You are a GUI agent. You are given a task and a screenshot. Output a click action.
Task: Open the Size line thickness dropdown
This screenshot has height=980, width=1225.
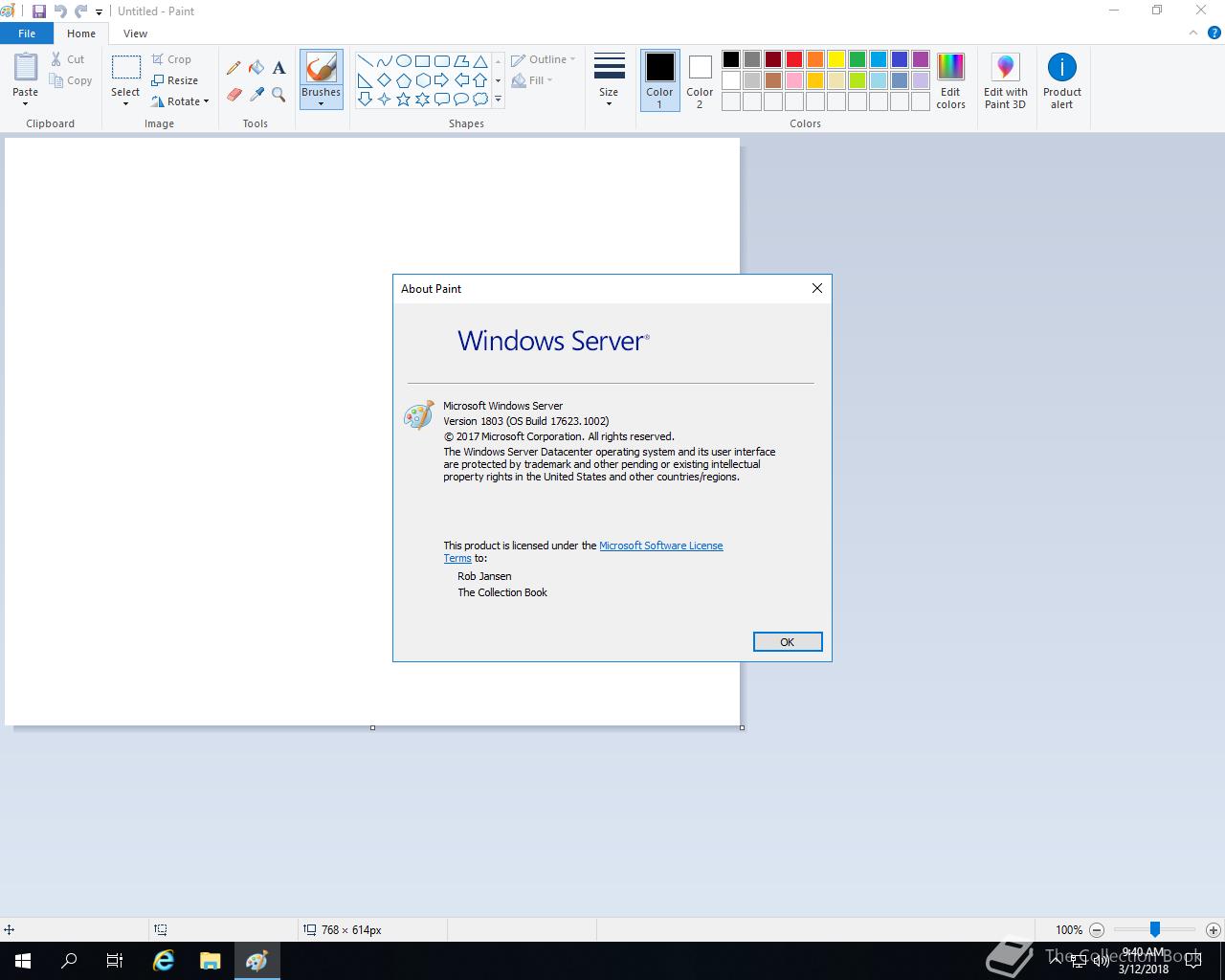609,80
